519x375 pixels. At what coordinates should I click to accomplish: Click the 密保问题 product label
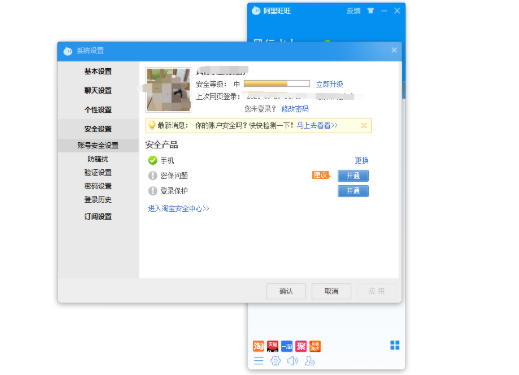tap(174, 176)
